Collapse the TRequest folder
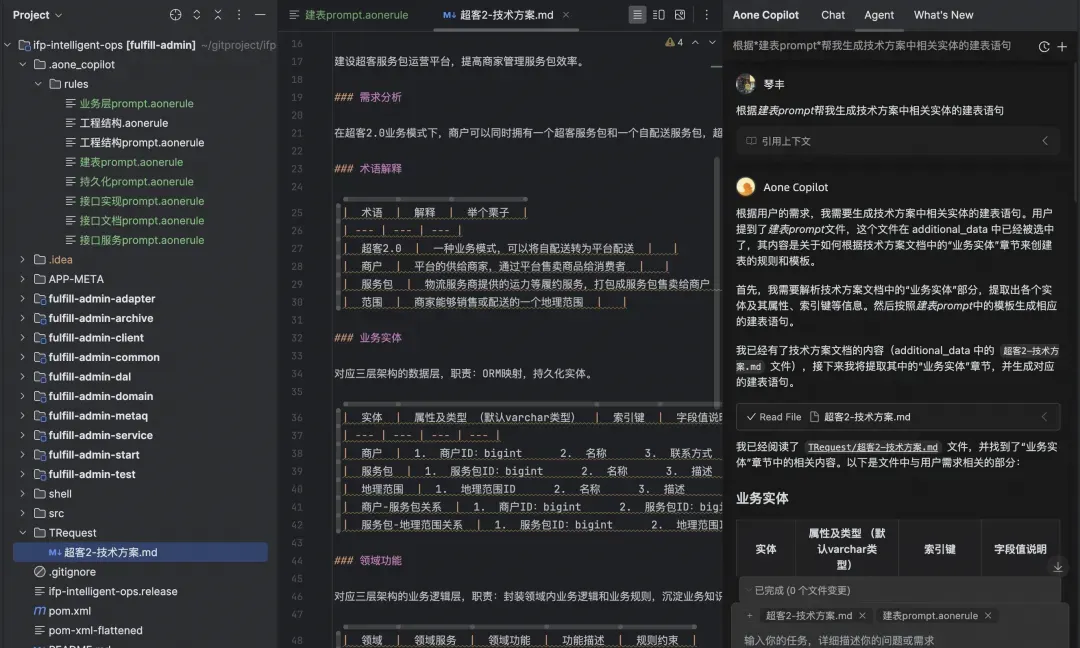Viewport: 1080px width, 648px height. tap(23, 532)
